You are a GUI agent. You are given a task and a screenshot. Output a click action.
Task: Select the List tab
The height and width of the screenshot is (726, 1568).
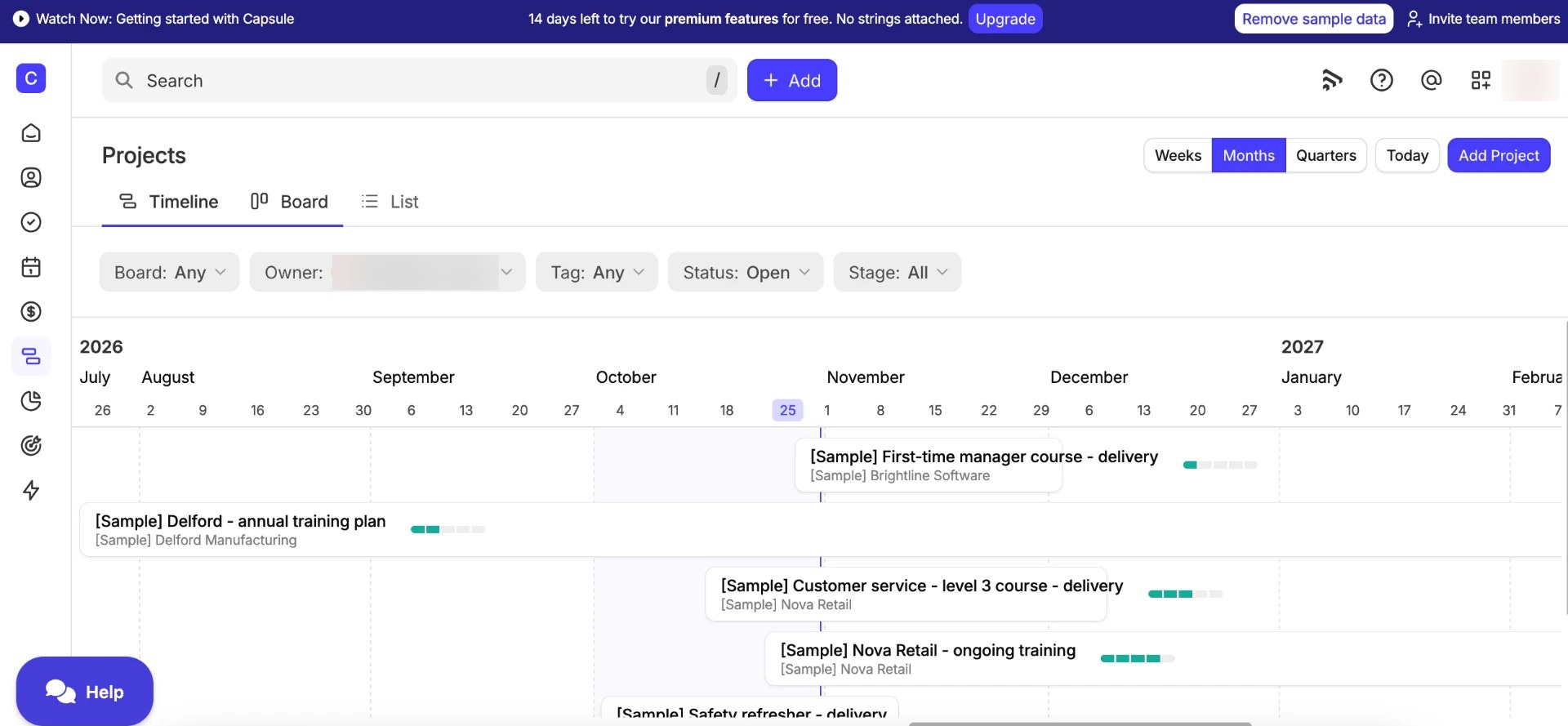pyautogui.click(x=390, y=202)
